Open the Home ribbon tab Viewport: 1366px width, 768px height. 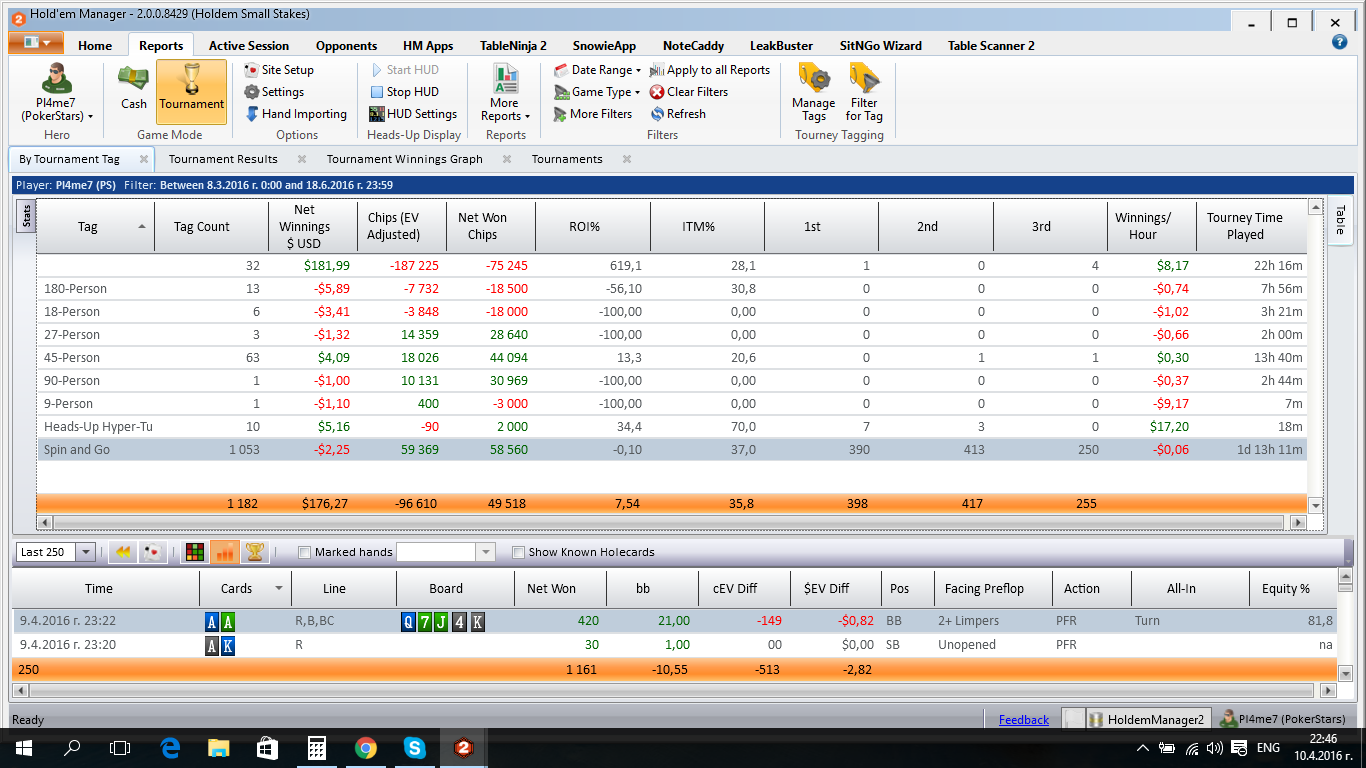click(x=95, y=45)
